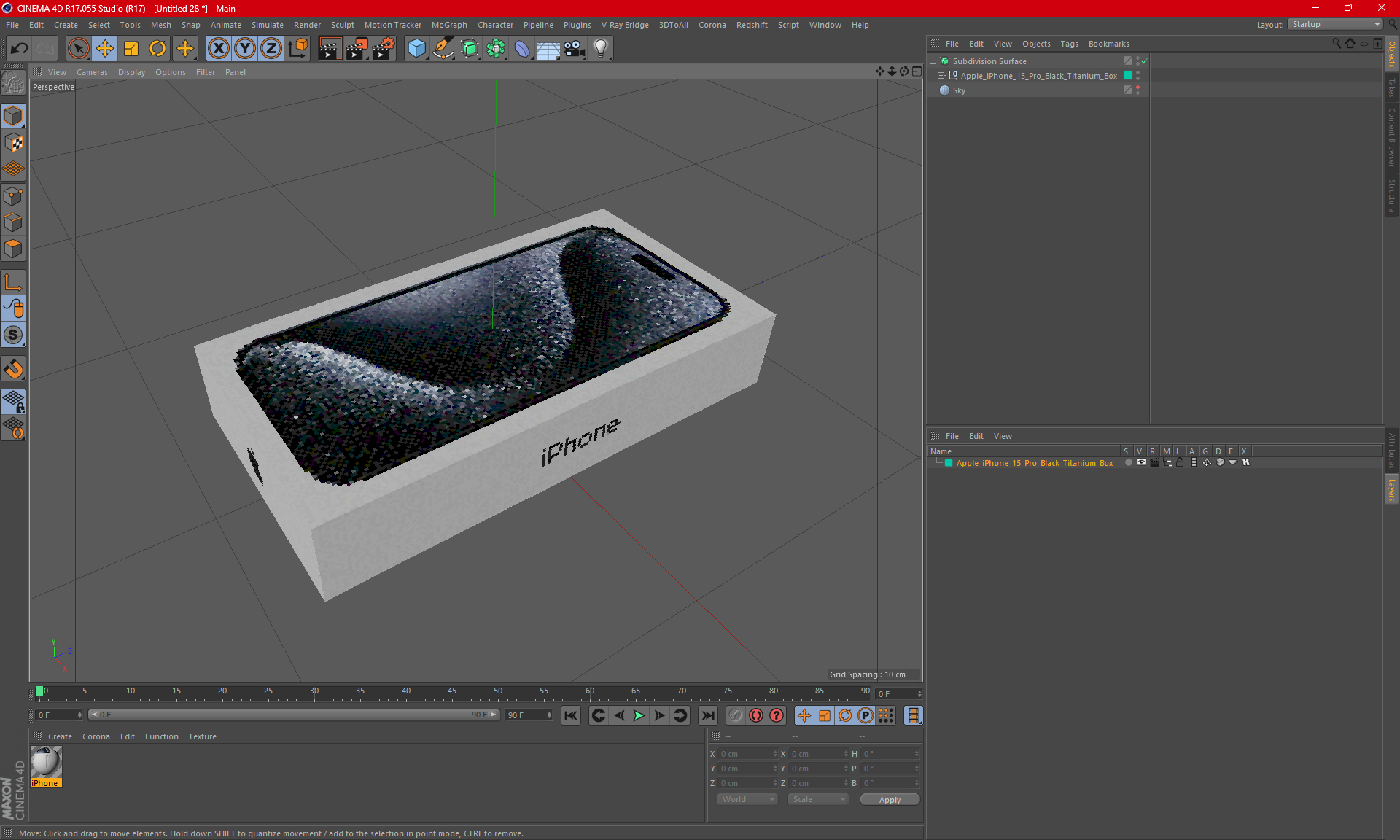Toggle Y axis lock
This screenshot has height=840, width=1400.
pos(245,49)
